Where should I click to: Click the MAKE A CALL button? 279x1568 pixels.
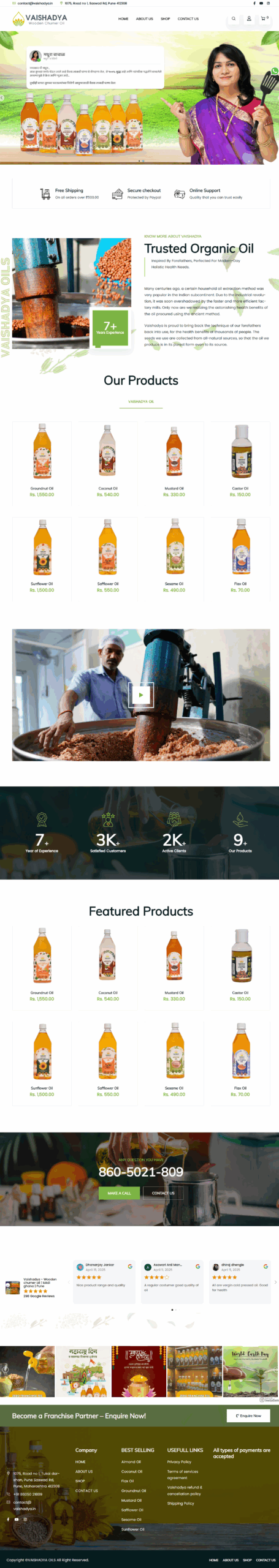119,1193
